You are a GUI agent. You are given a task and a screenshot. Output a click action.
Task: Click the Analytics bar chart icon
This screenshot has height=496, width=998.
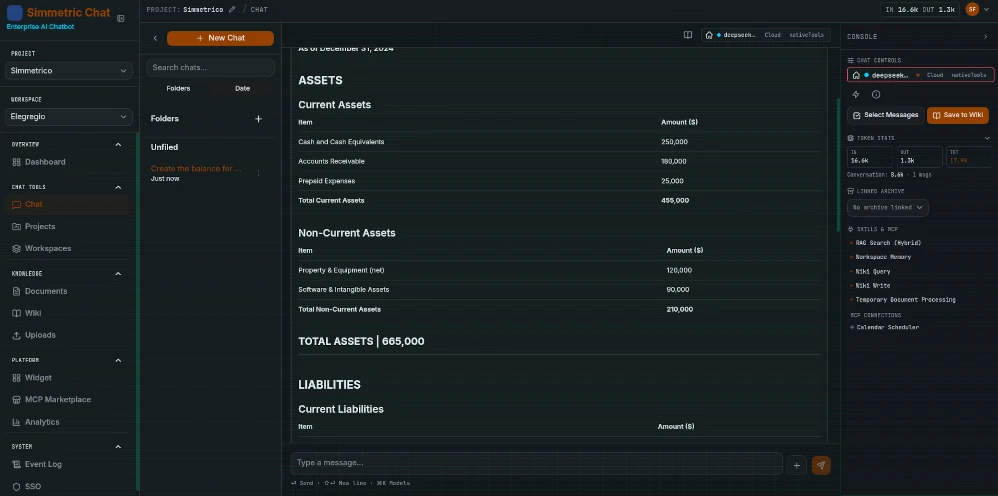click(x=17, y=422)
